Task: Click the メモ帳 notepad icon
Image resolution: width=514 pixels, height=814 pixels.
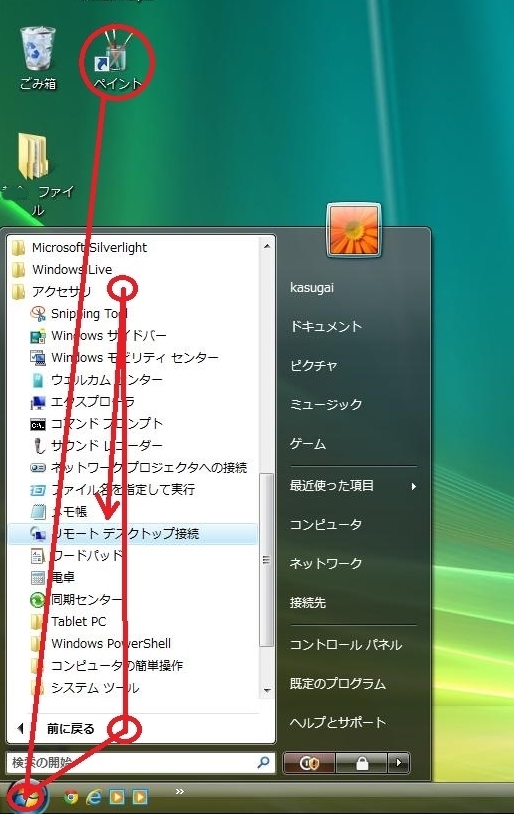Action: [x=38, y=512]
